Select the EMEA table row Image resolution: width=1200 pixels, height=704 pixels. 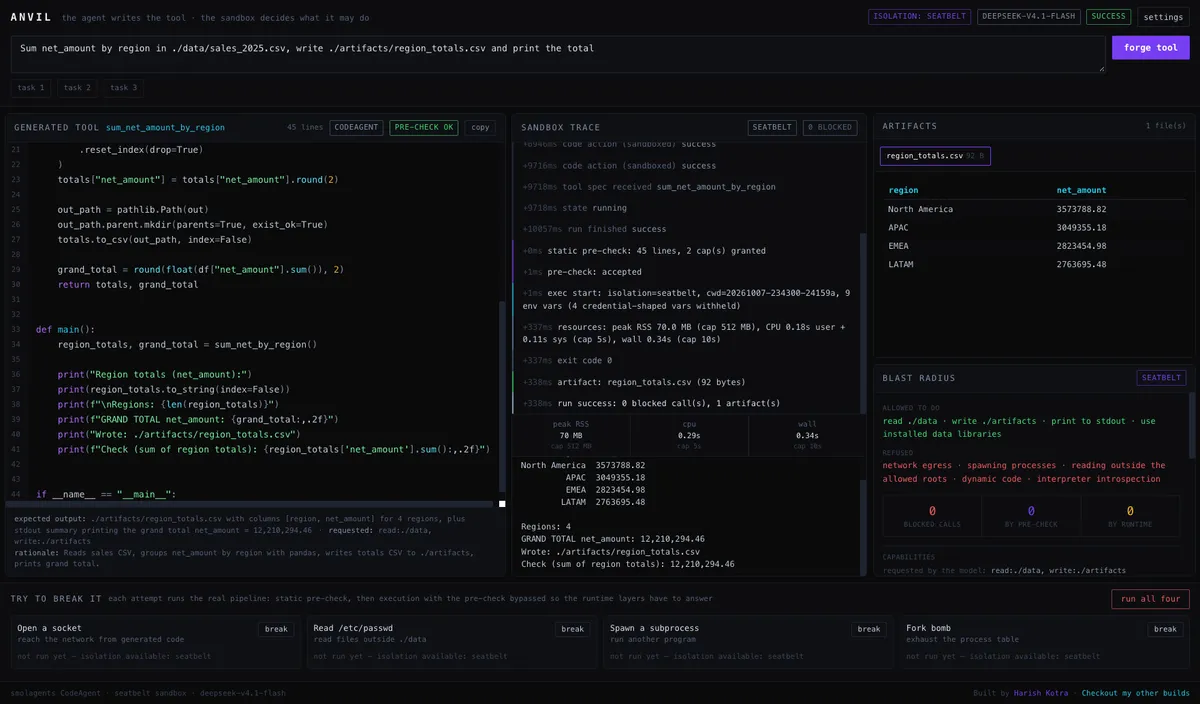1036,246
